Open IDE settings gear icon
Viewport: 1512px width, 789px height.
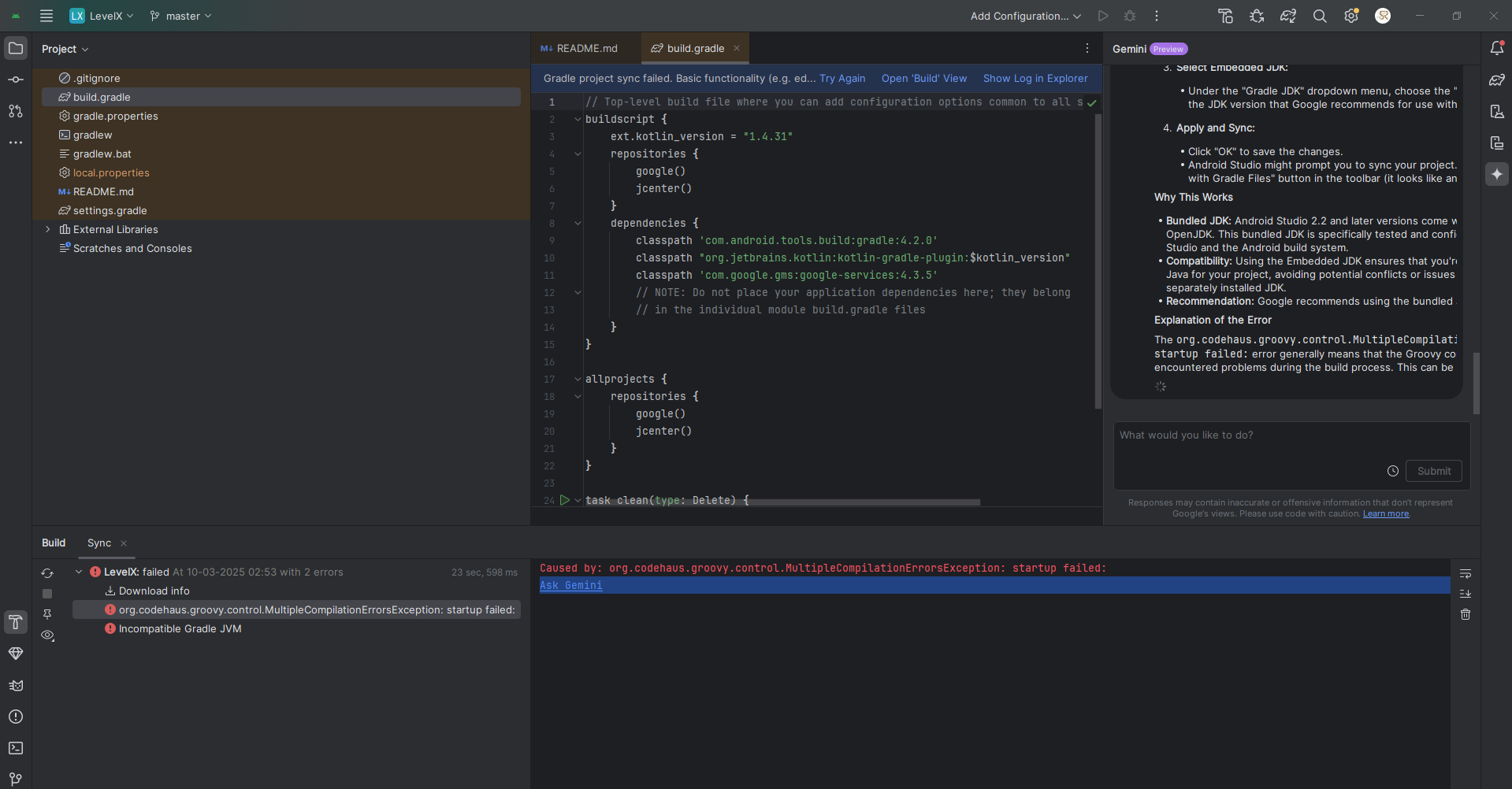click(1351, 16)
